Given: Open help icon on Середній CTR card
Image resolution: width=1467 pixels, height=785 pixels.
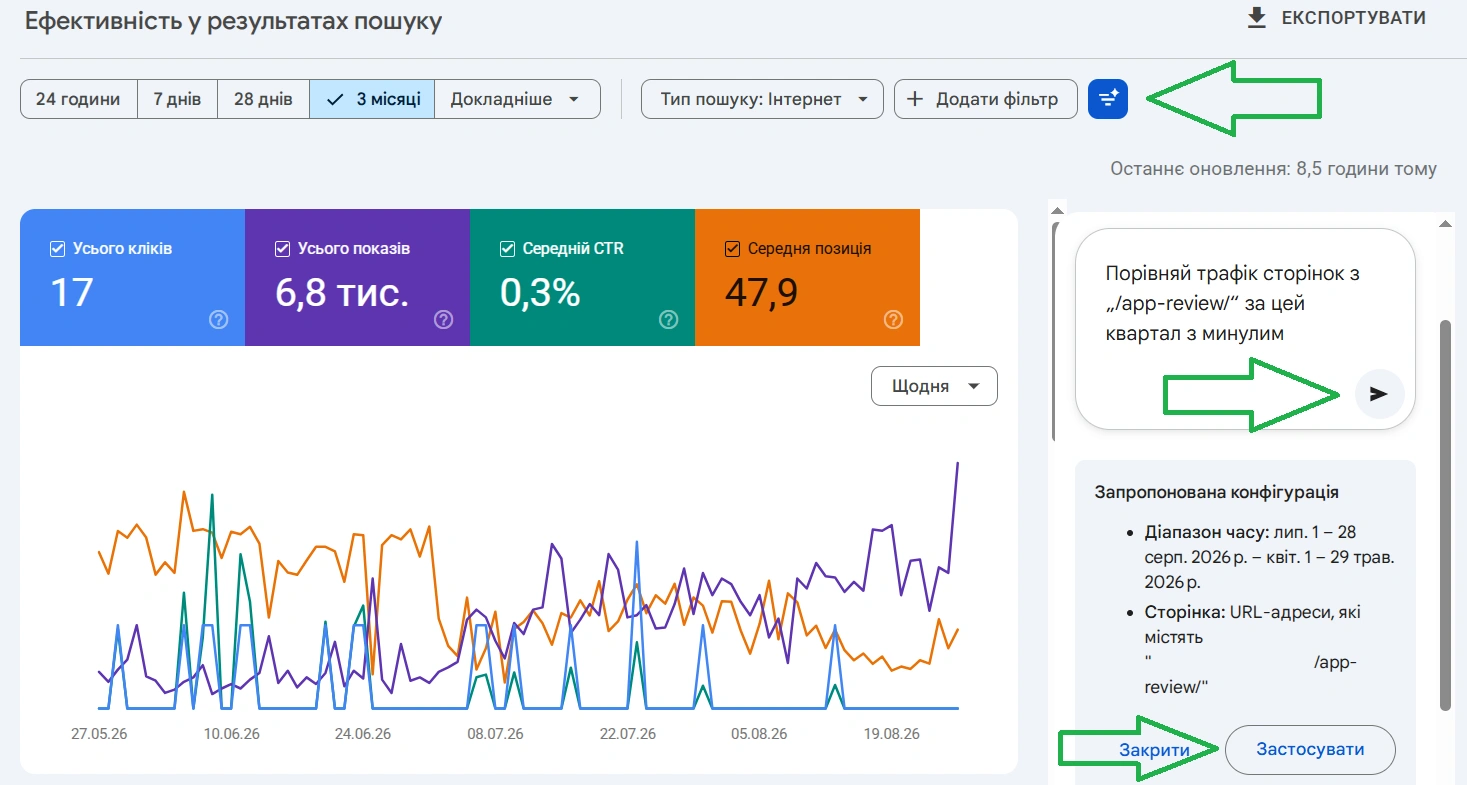Looking at the screenshot, I should click(669, 320).
